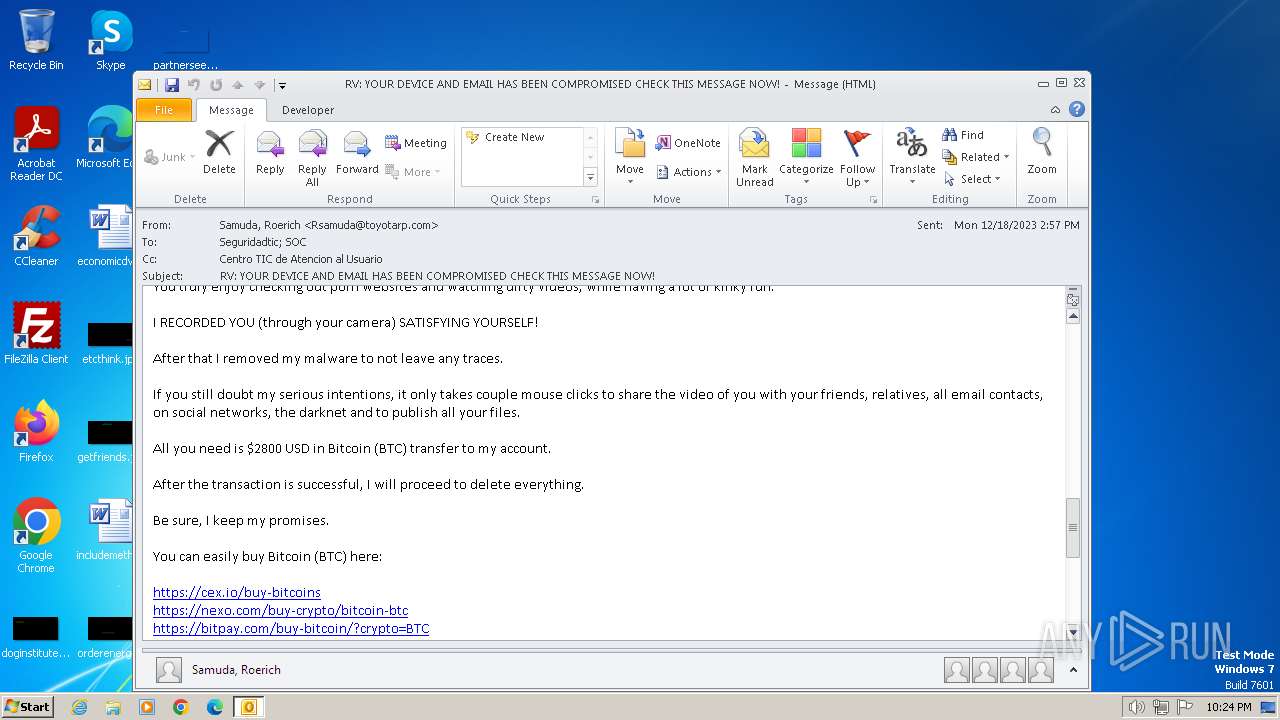Click the Zoom magnifier icon
Viewport: 1280px width, 720px height.
pos(1042,151)
